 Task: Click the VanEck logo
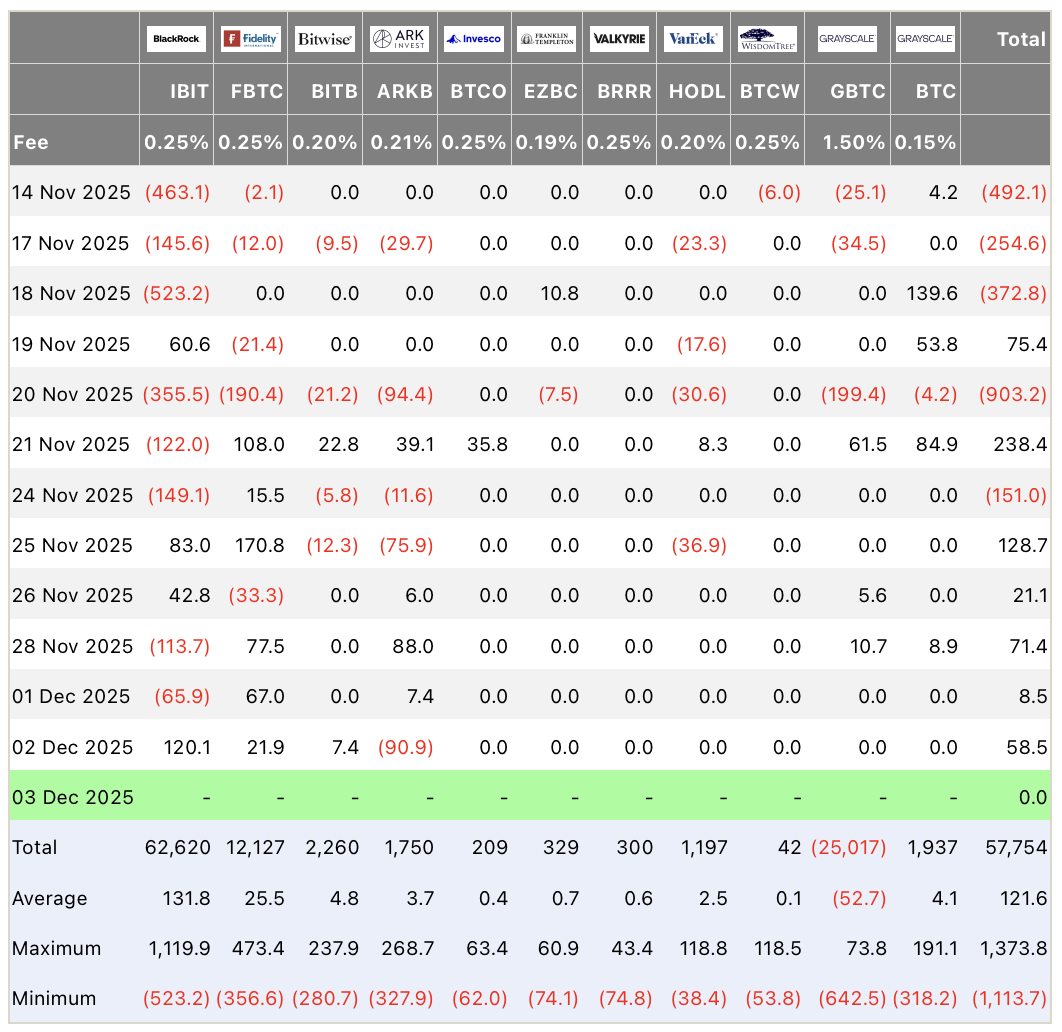pyautogui.click(x=693, y=39)
